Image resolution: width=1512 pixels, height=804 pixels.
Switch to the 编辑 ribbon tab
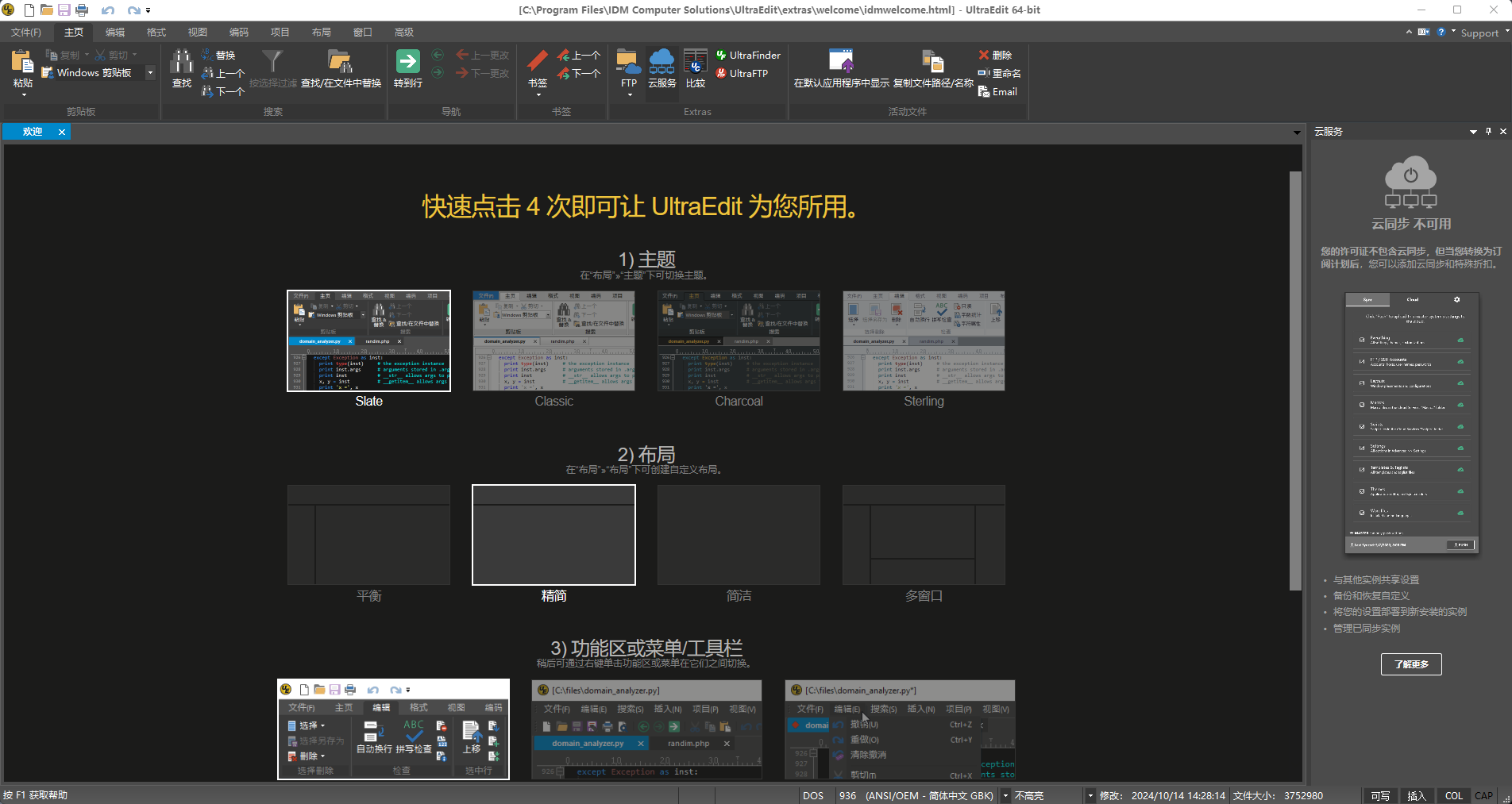(x=115, y=33)
